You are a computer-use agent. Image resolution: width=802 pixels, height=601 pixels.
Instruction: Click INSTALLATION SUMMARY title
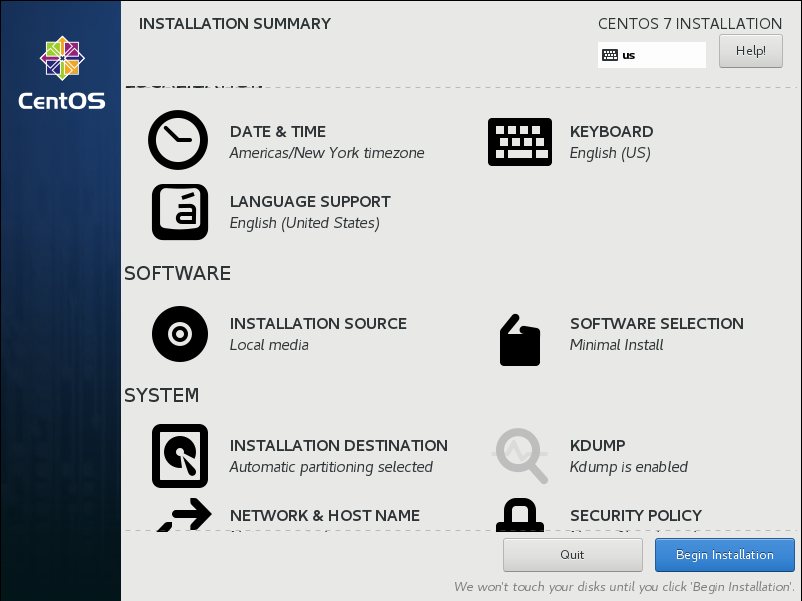(235, 24)
